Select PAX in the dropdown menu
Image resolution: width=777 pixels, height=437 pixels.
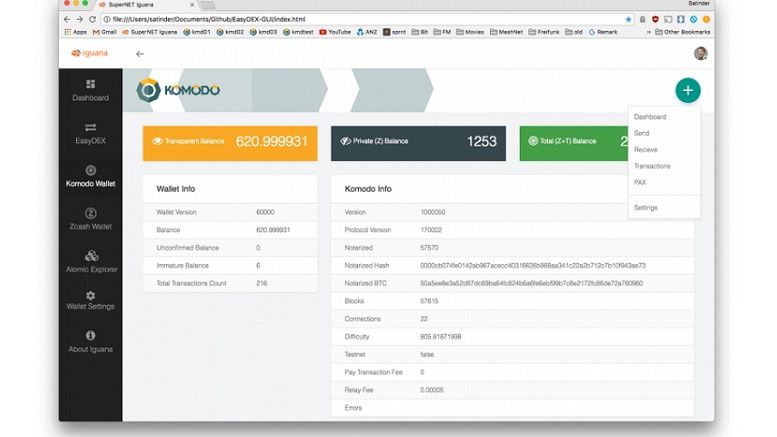[x=640, y=182]
